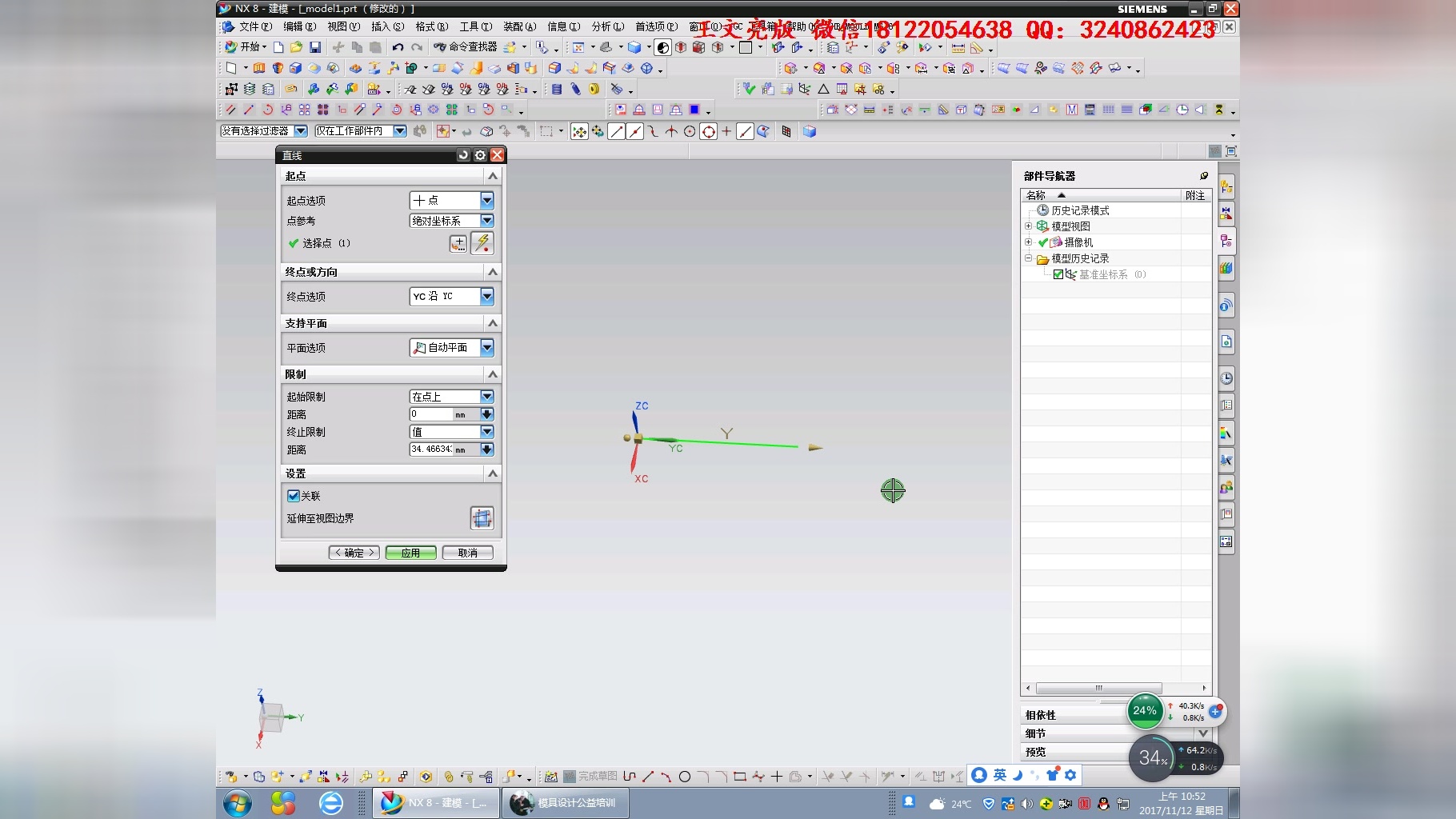This screenshot has height=819, width=1456.
Task: Click the Save floppy disk icon
Action: point(315,47)
